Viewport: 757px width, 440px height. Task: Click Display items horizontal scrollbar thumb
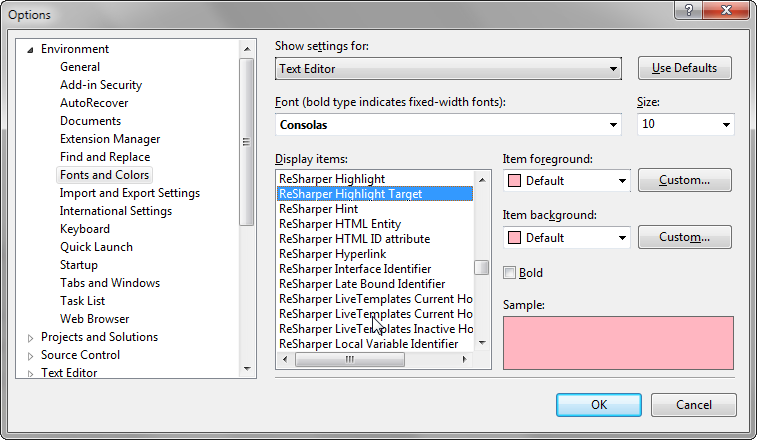[x=350, y=359]
